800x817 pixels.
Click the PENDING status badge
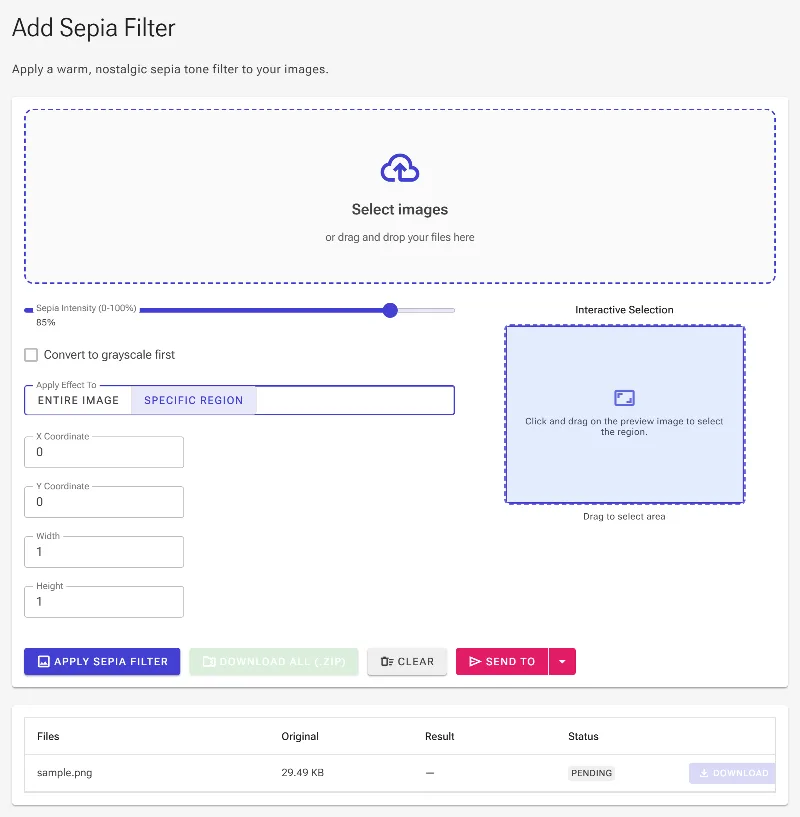pos(591,773)
